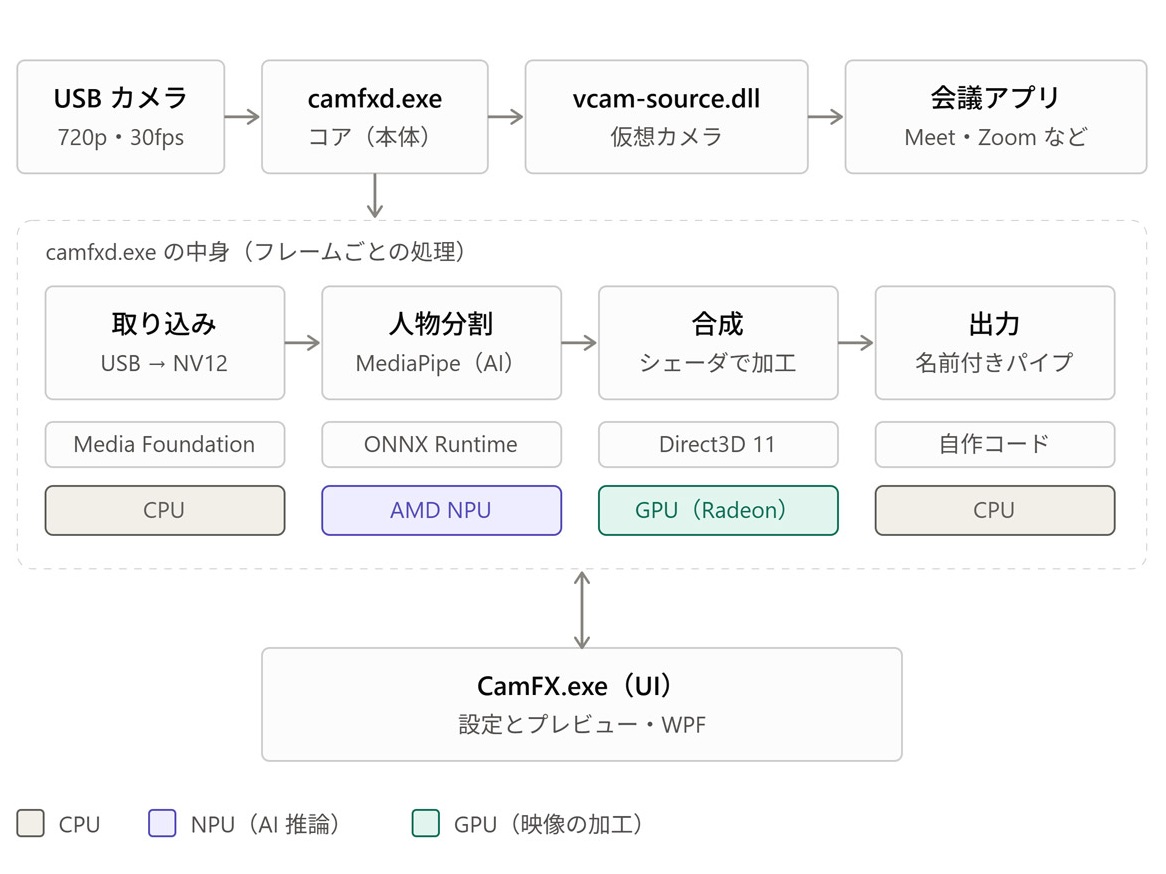Screen dimensions: 1166x874
Task: Click the 合成 shader stage box
Action: pyautogui.click(x=718, y=343)
